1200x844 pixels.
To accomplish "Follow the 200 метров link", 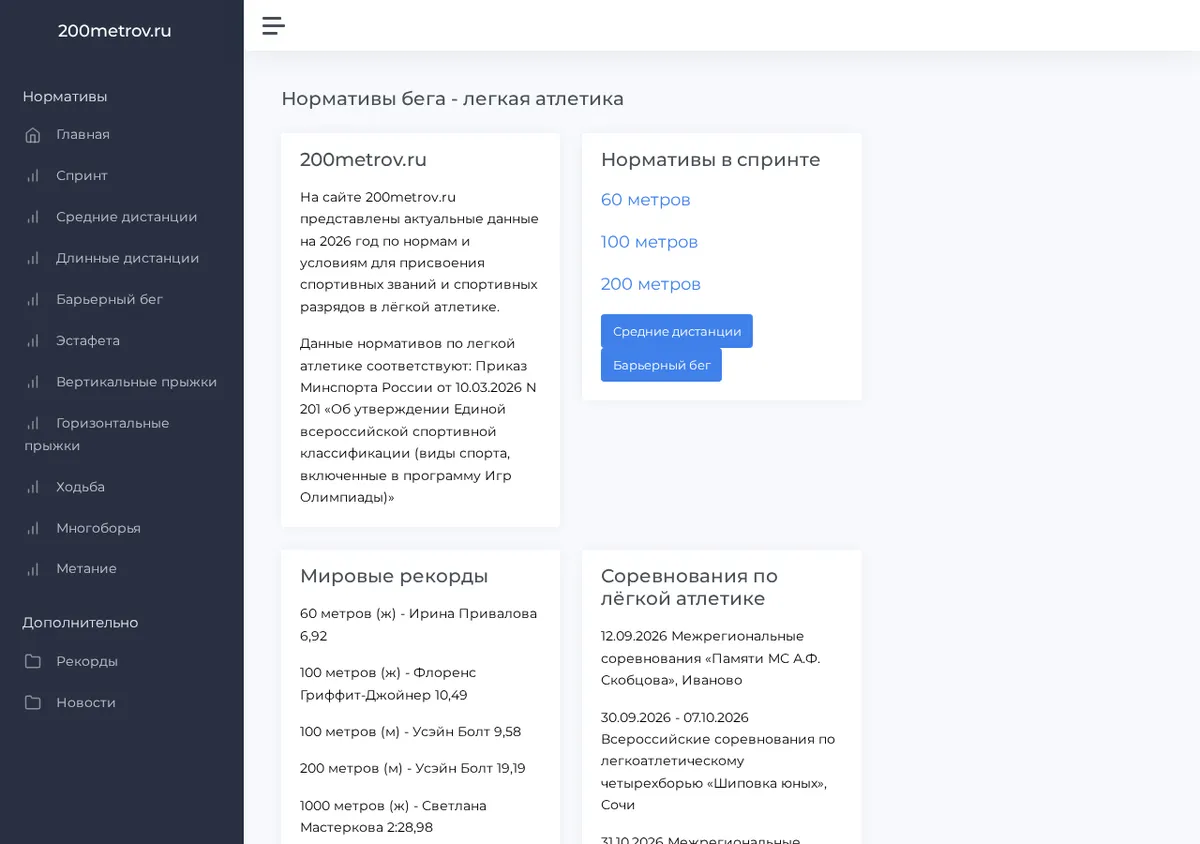I will 650,284.
